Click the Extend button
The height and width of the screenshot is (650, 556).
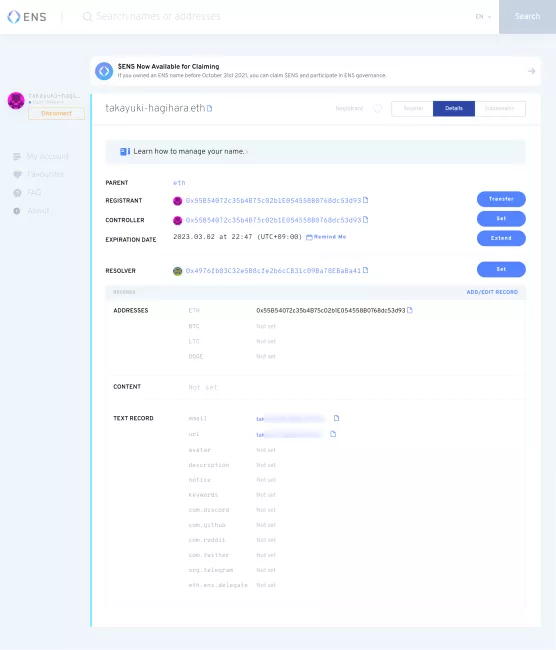(501, 238)
